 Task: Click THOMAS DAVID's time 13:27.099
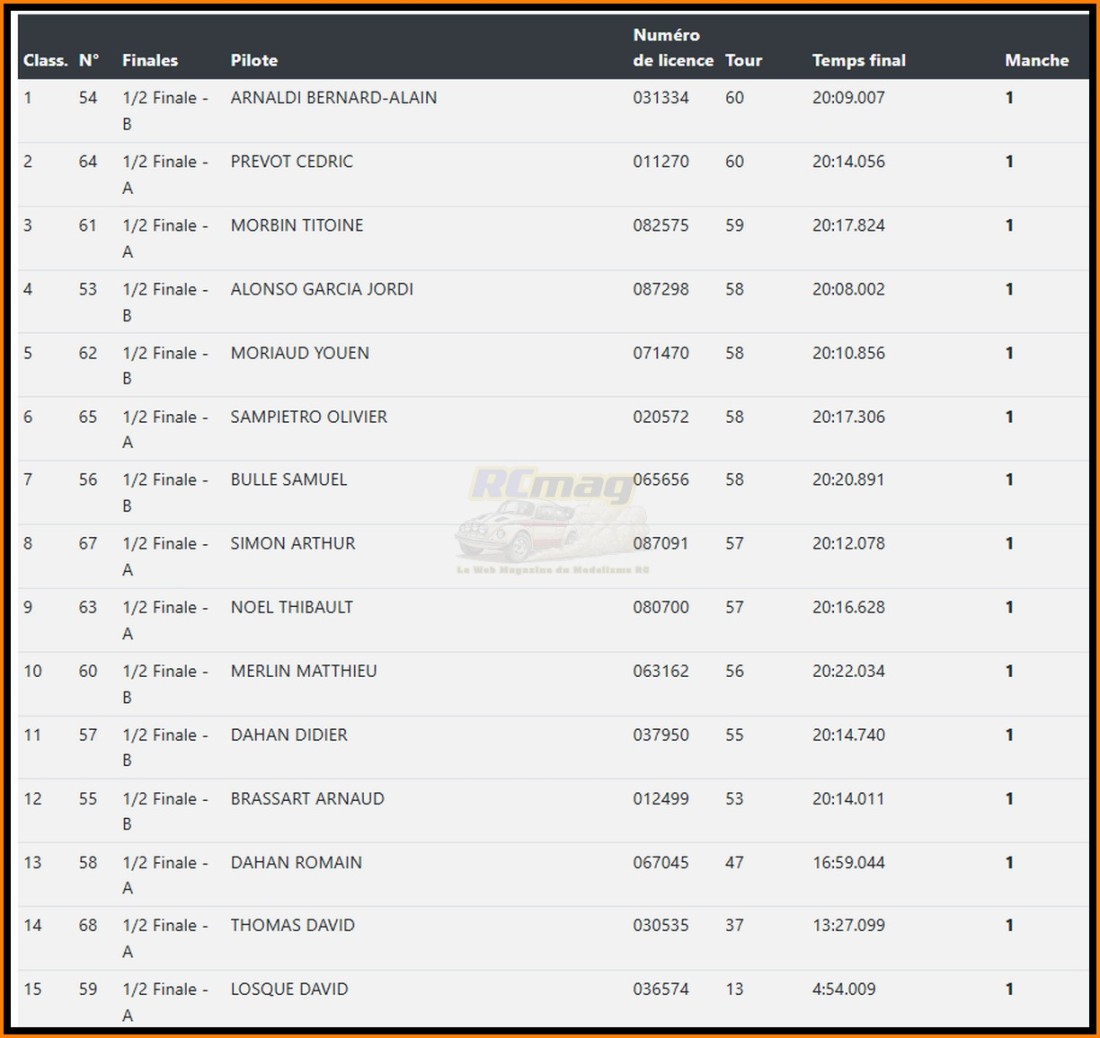point(848,925)
